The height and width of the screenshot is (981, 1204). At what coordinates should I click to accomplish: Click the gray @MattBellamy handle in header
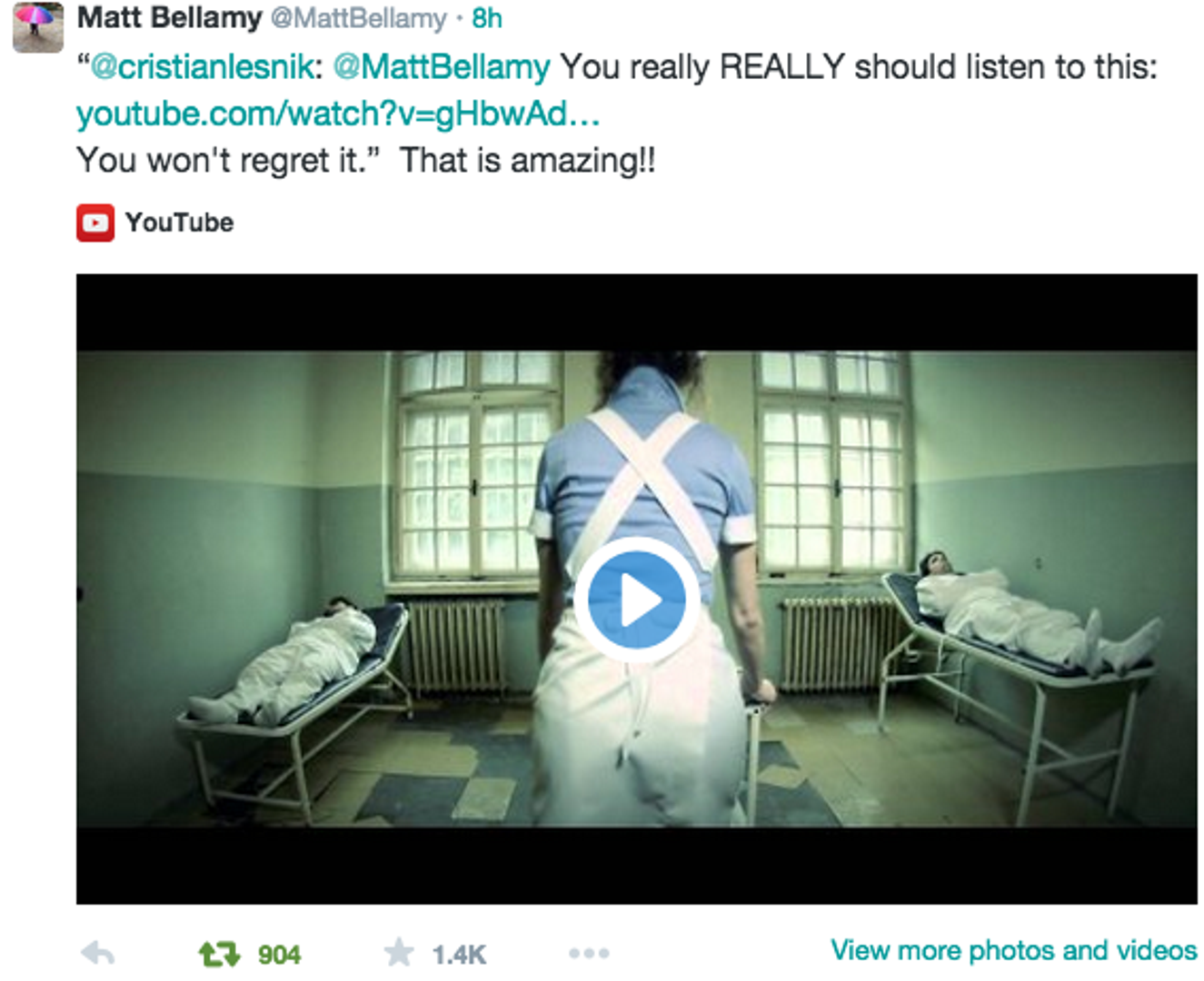click(358, 18)
